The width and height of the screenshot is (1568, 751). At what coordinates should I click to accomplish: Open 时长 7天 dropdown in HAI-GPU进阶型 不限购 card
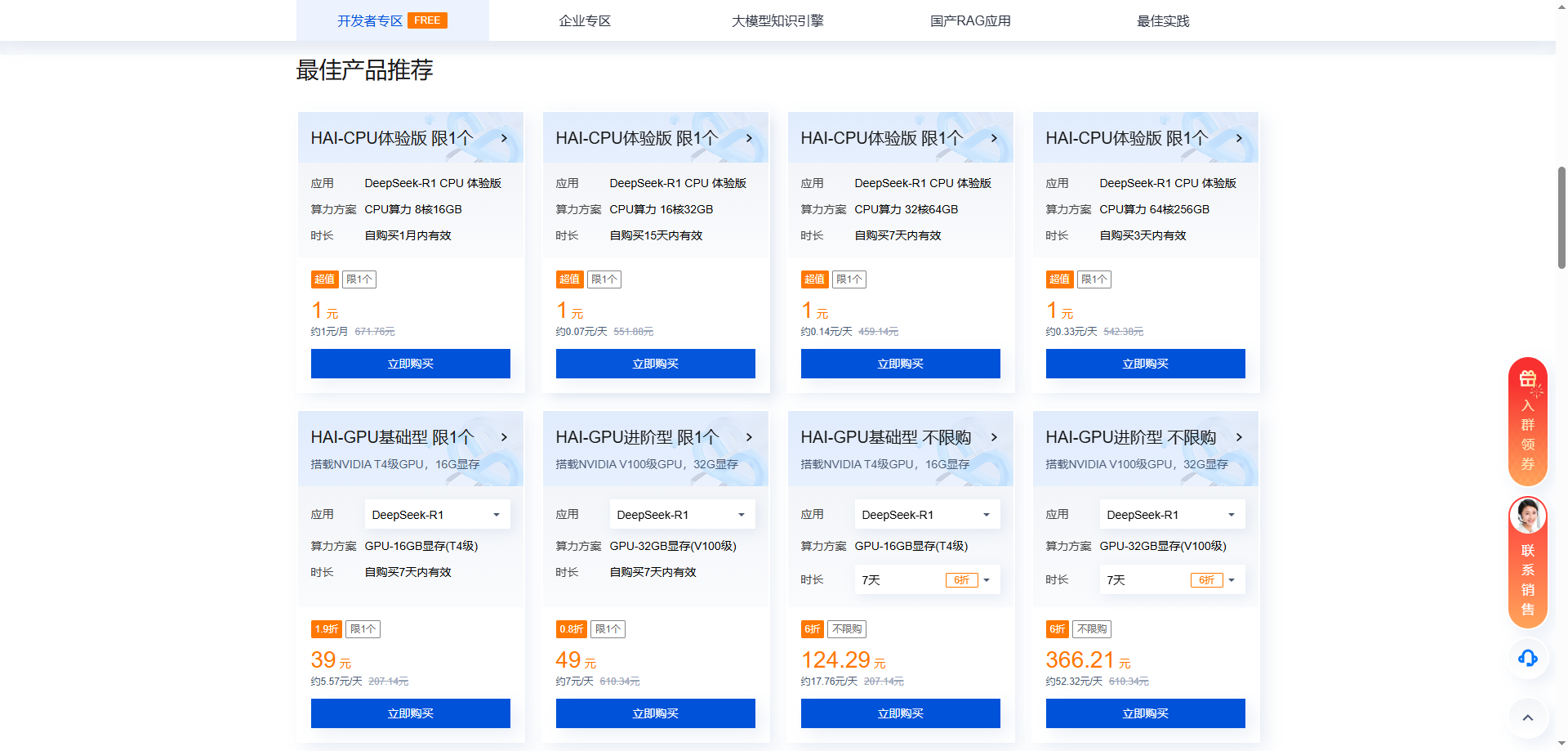pos(1172,580)
